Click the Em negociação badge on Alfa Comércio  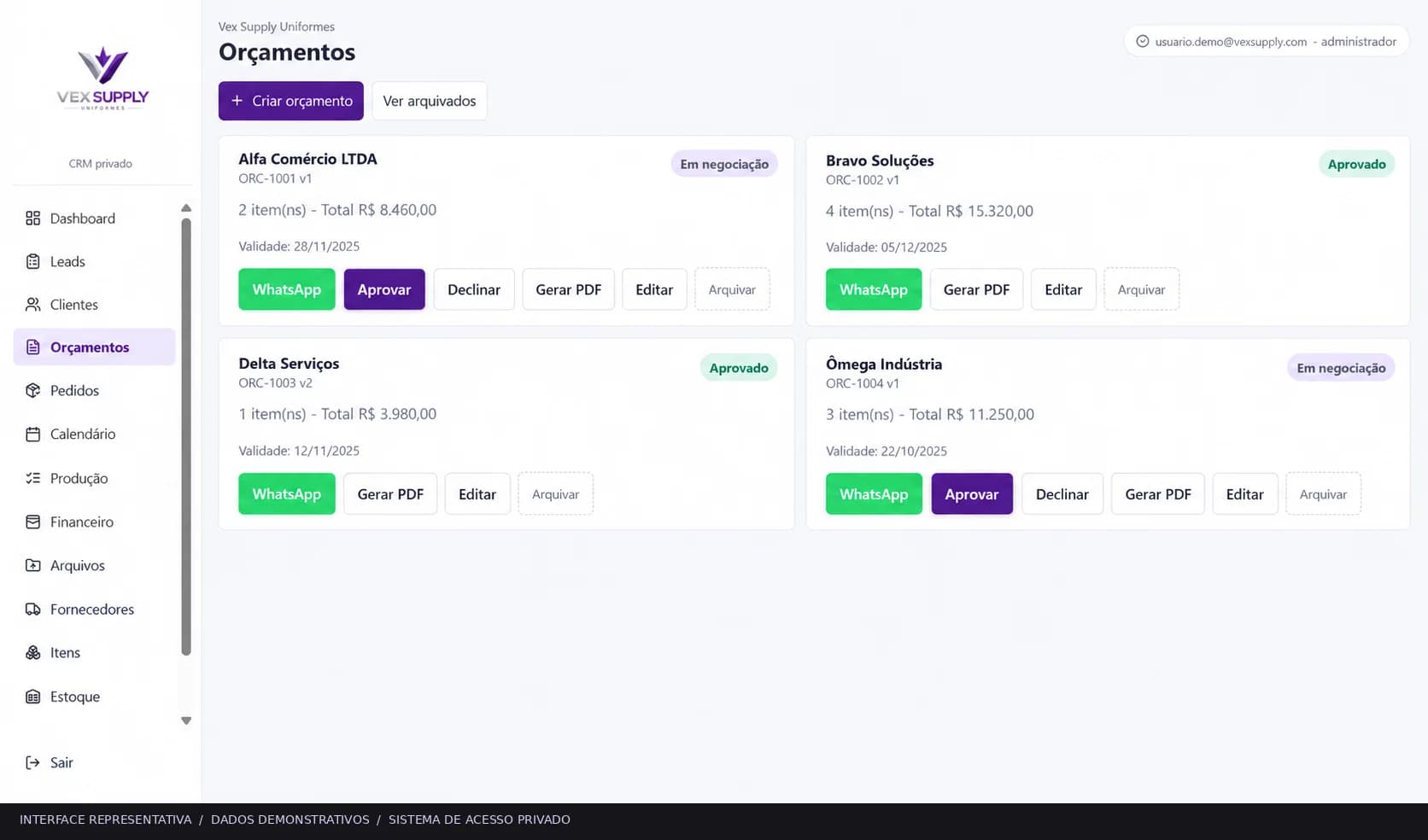[724, 164]
